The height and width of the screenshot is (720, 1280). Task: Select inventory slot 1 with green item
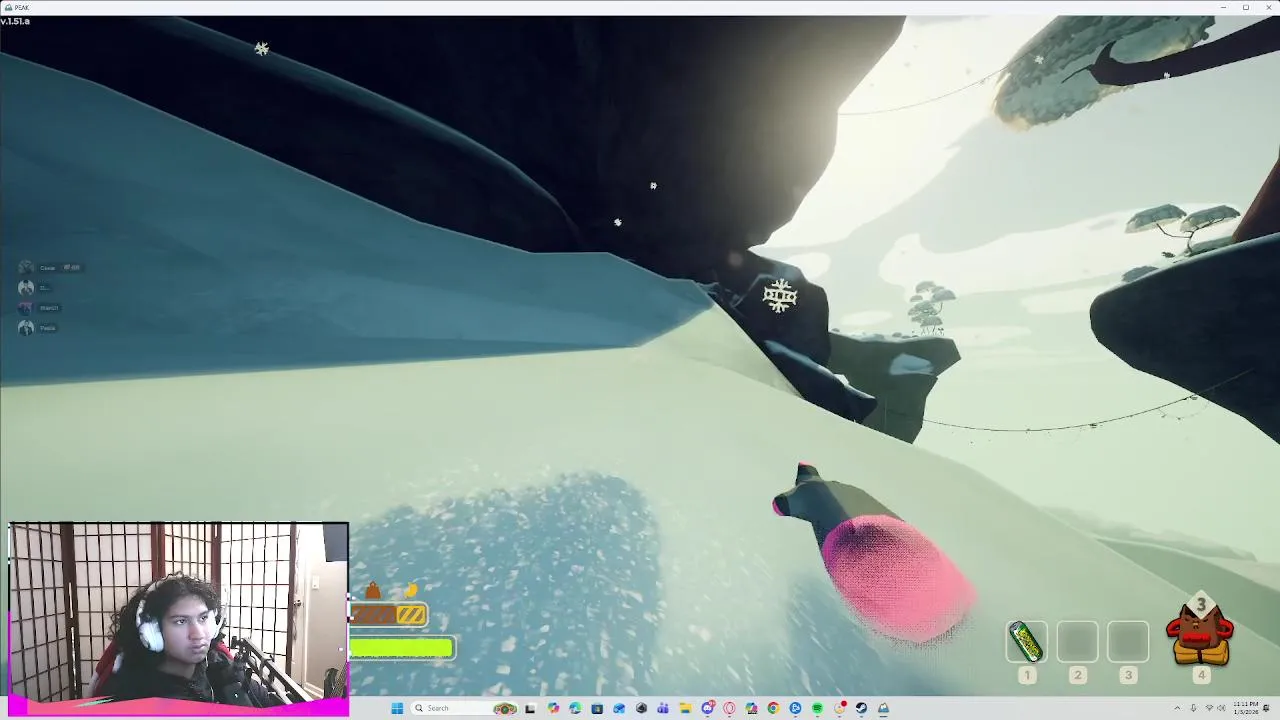point(1027,641)
